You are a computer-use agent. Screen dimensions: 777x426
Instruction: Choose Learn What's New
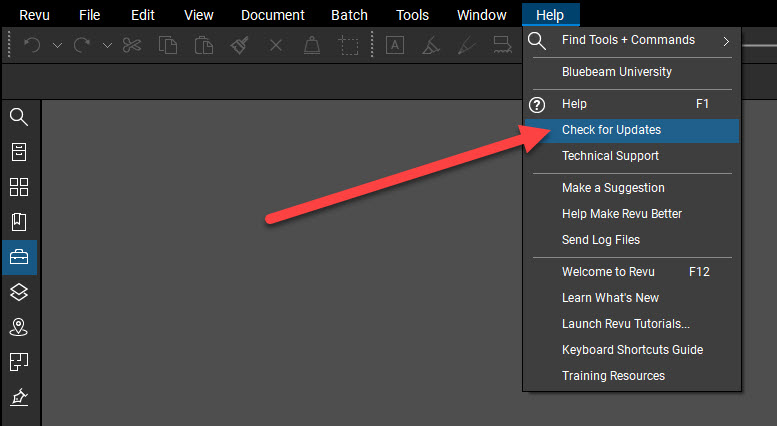coord(632,298)
